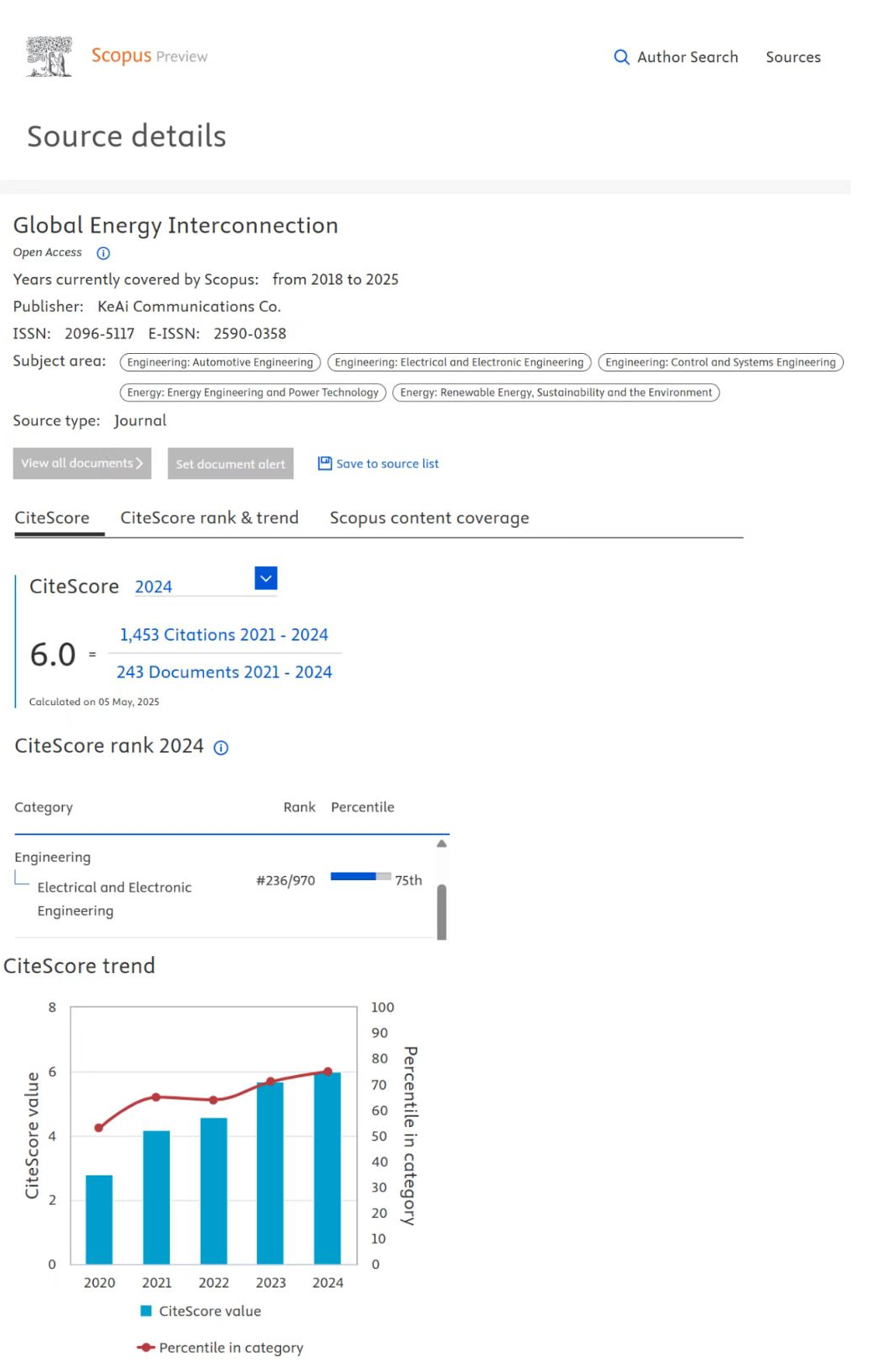Toggle Percentile in category legend marker
895x1372 pixels.
pyautogui.click(x=146, y=1348)
